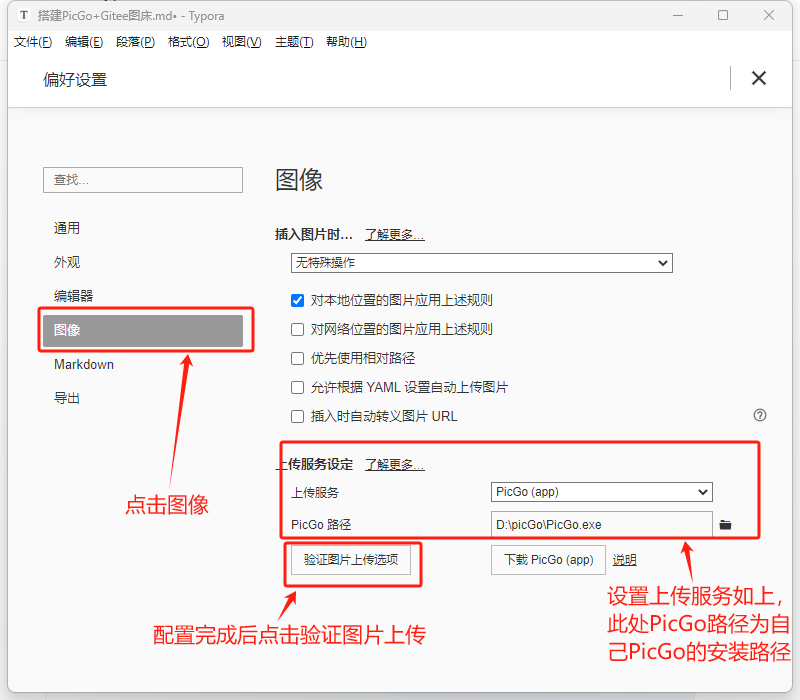The image size is (800, 700).
Task: Click the 下载 PicGo (app) button
Action: 548,560
